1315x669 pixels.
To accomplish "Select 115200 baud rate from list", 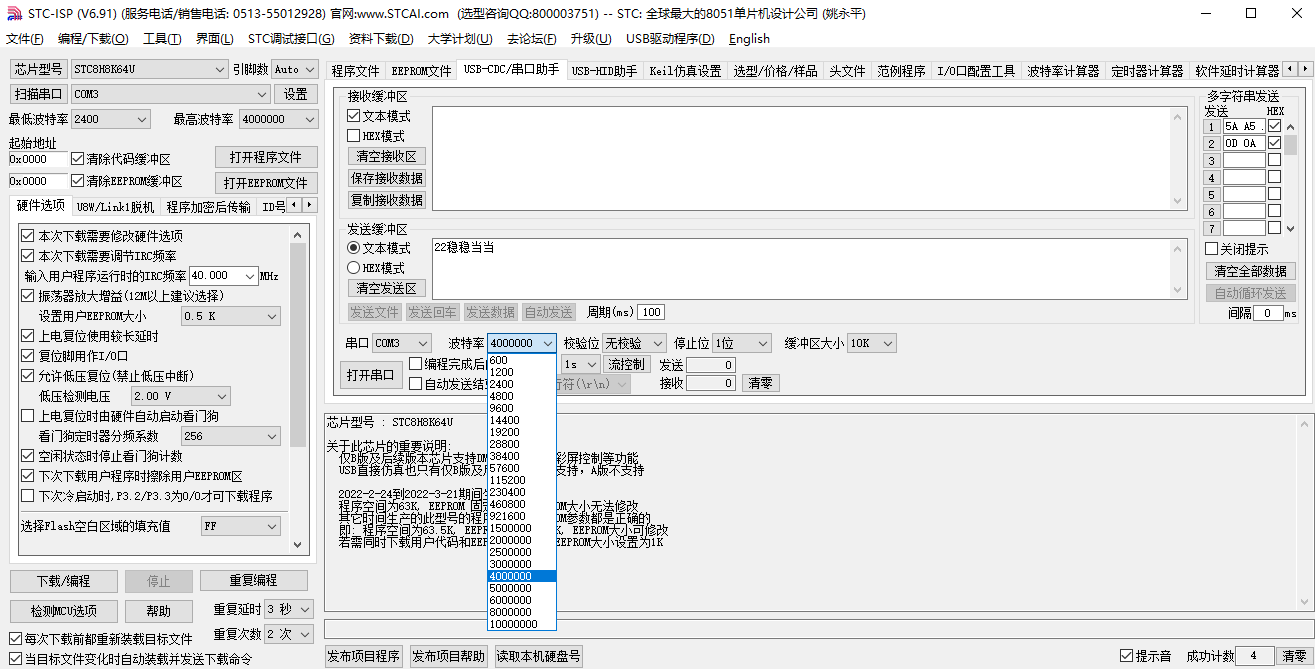I will [x=521, y=480].
